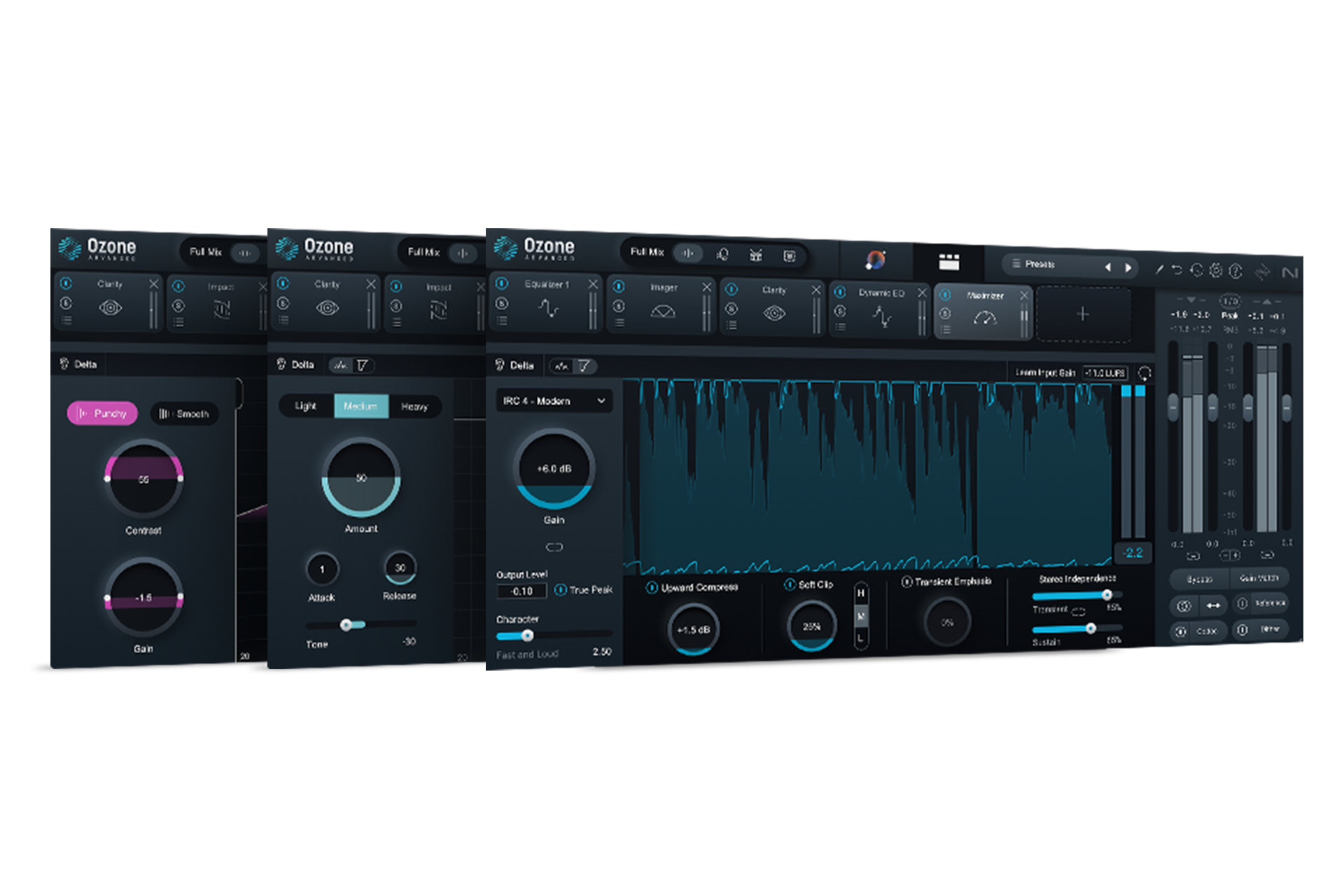Click Delta ear button in left window
The width and height of the screenshot is (1344, 896).
click(78, 364)
